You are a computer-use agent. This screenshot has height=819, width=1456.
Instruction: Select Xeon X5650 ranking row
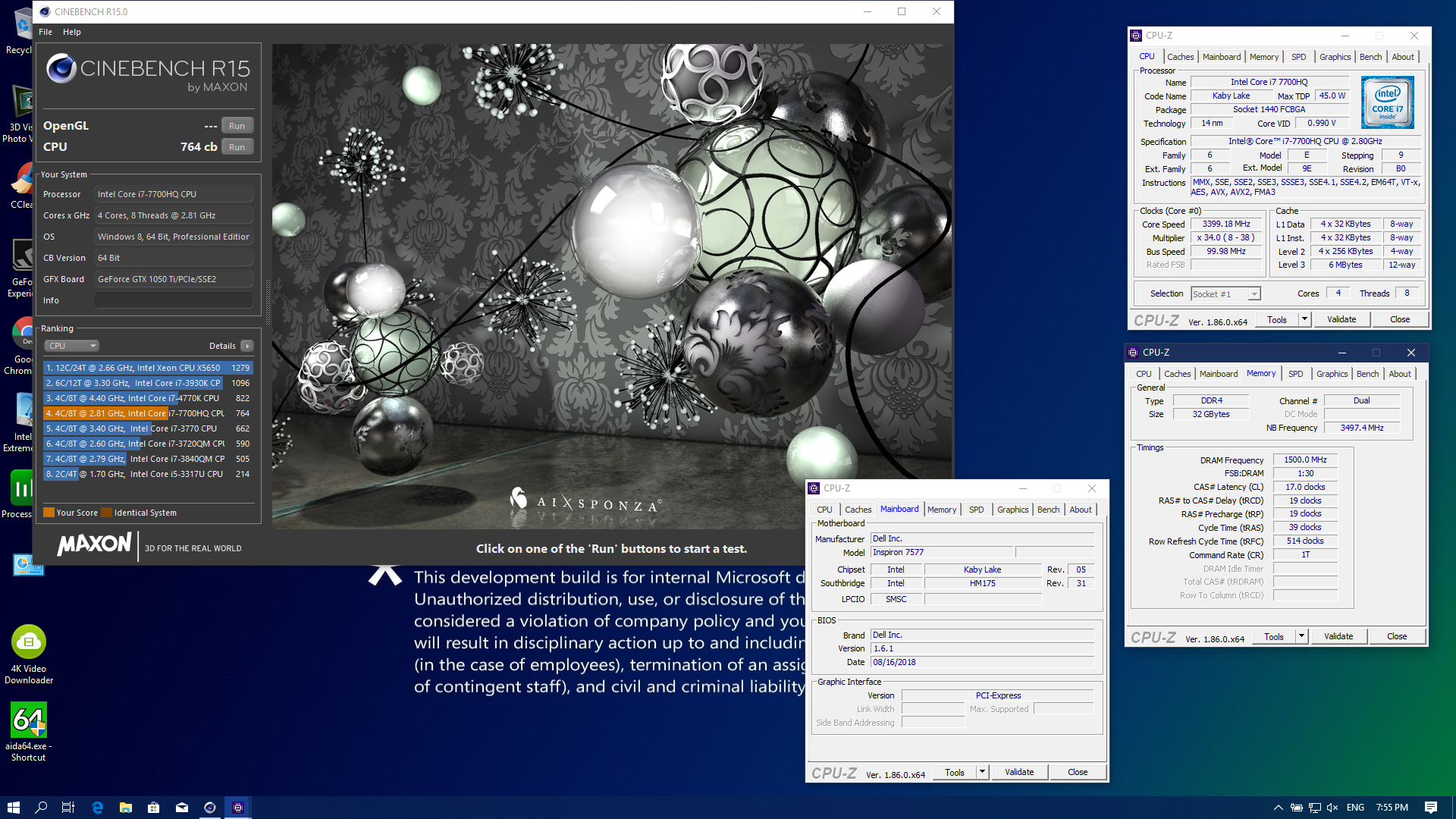tap(148, 368)
